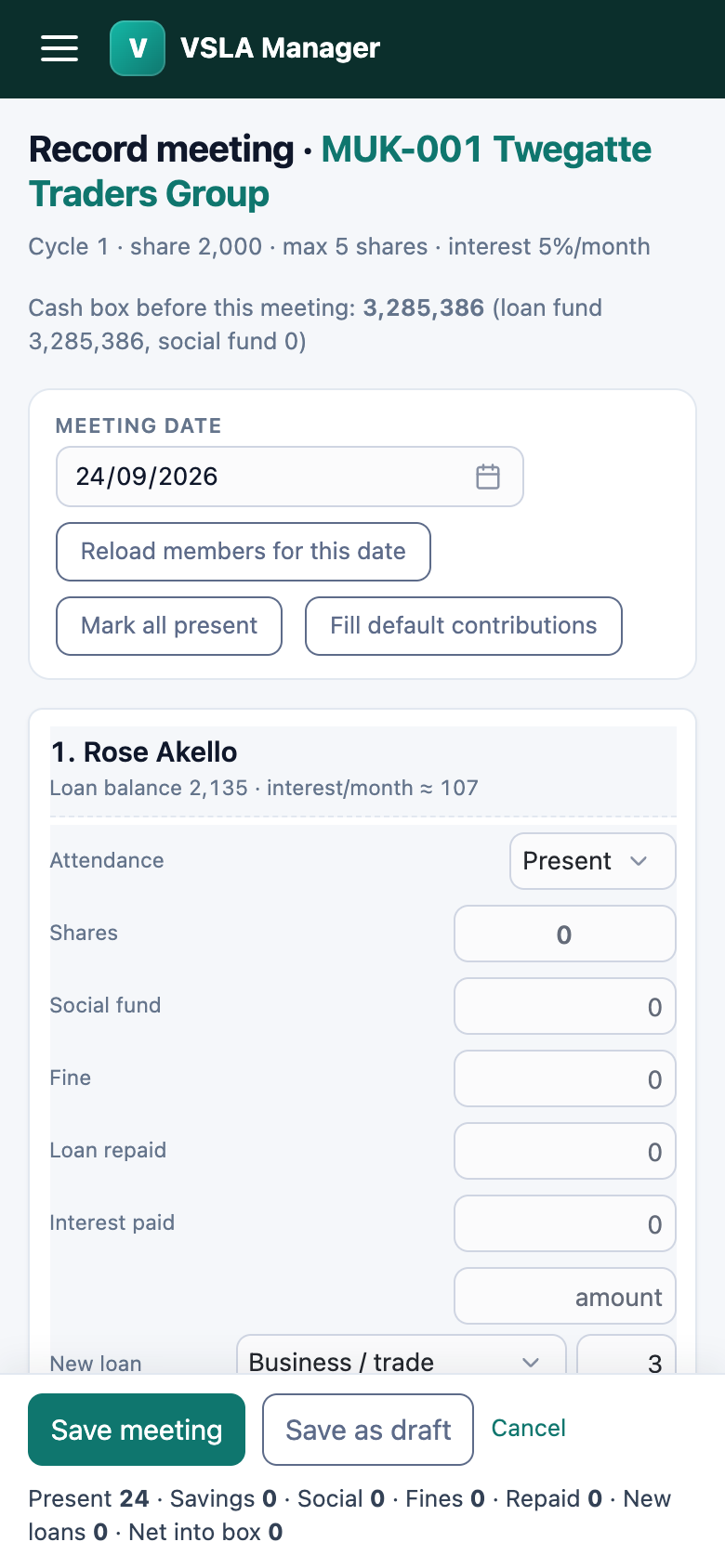The height and width of the screenshot is (1568, 725).
Task: Click the green VSLA Manager logo
Action: tap(138, 48)
